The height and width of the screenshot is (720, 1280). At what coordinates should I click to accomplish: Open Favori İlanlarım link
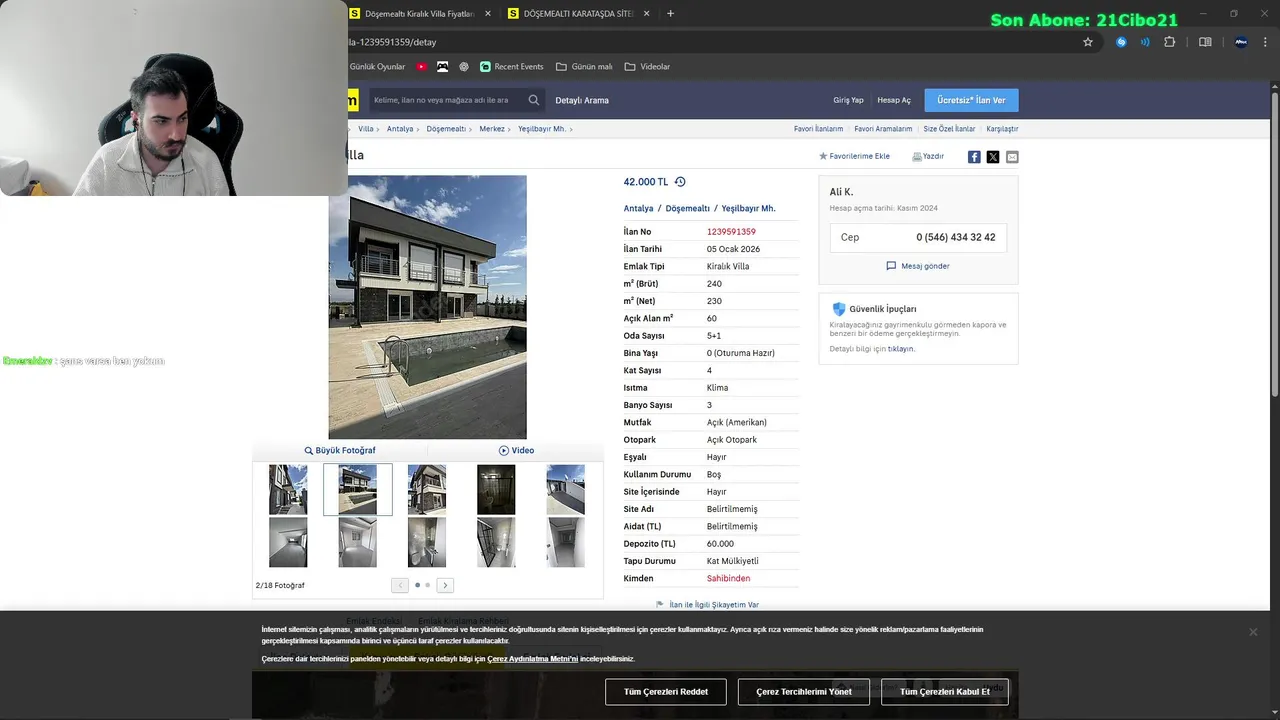click(x=818, y=129)
